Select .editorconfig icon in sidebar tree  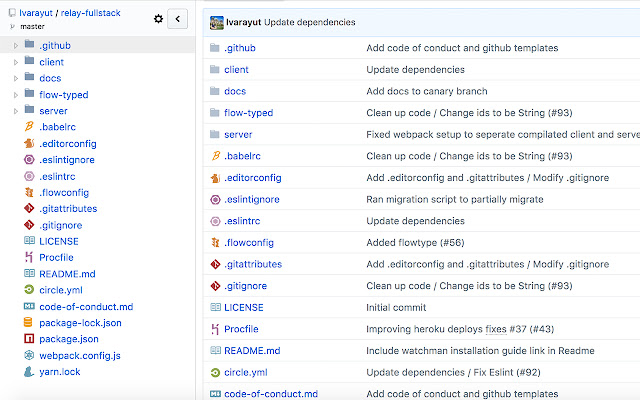click(29, 143)
